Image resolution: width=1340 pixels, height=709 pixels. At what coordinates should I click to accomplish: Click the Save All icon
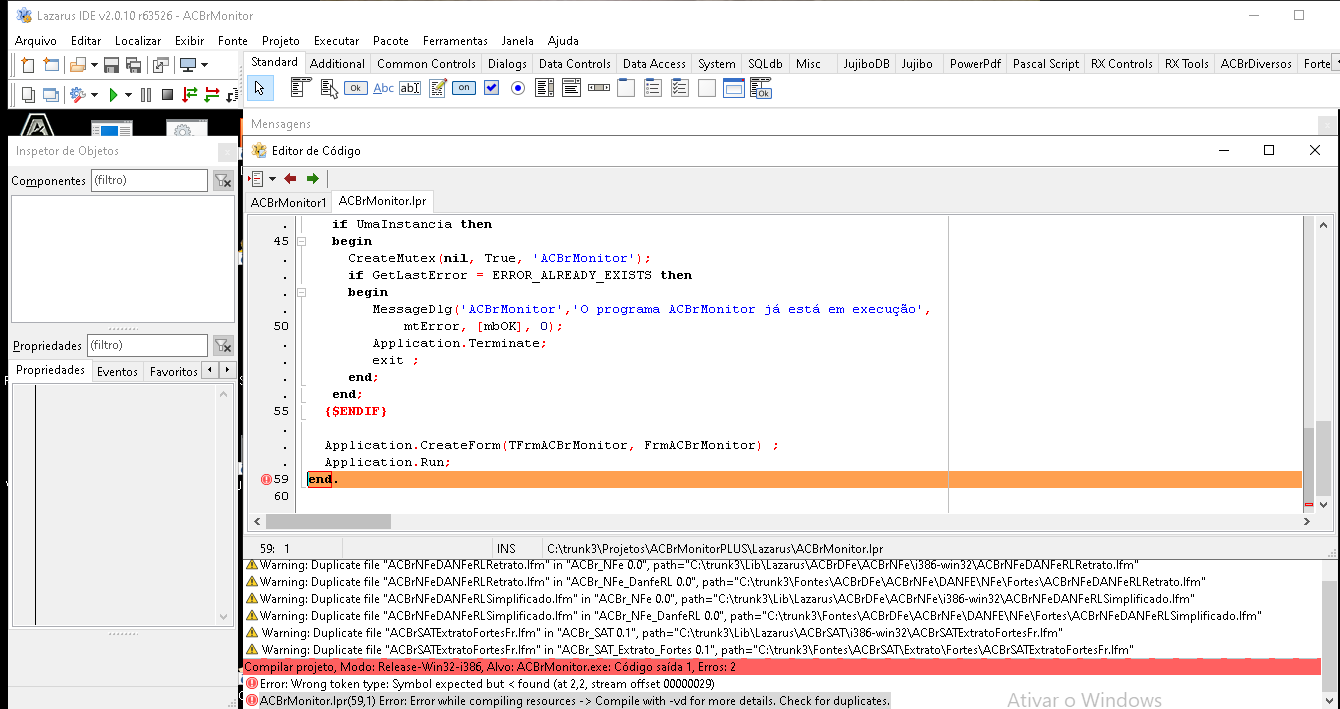pos(134,65)
